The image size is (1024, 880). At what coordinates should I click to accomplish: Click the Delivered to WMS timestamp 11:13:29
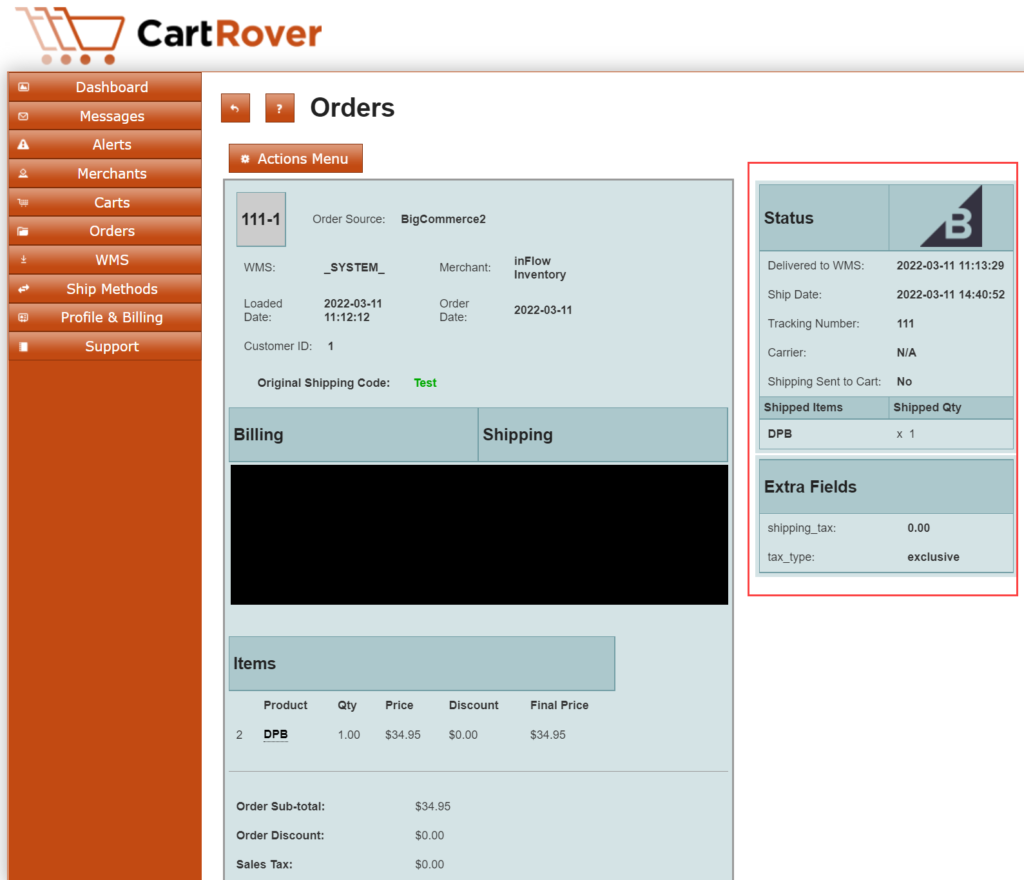click(x=950, y=266)
